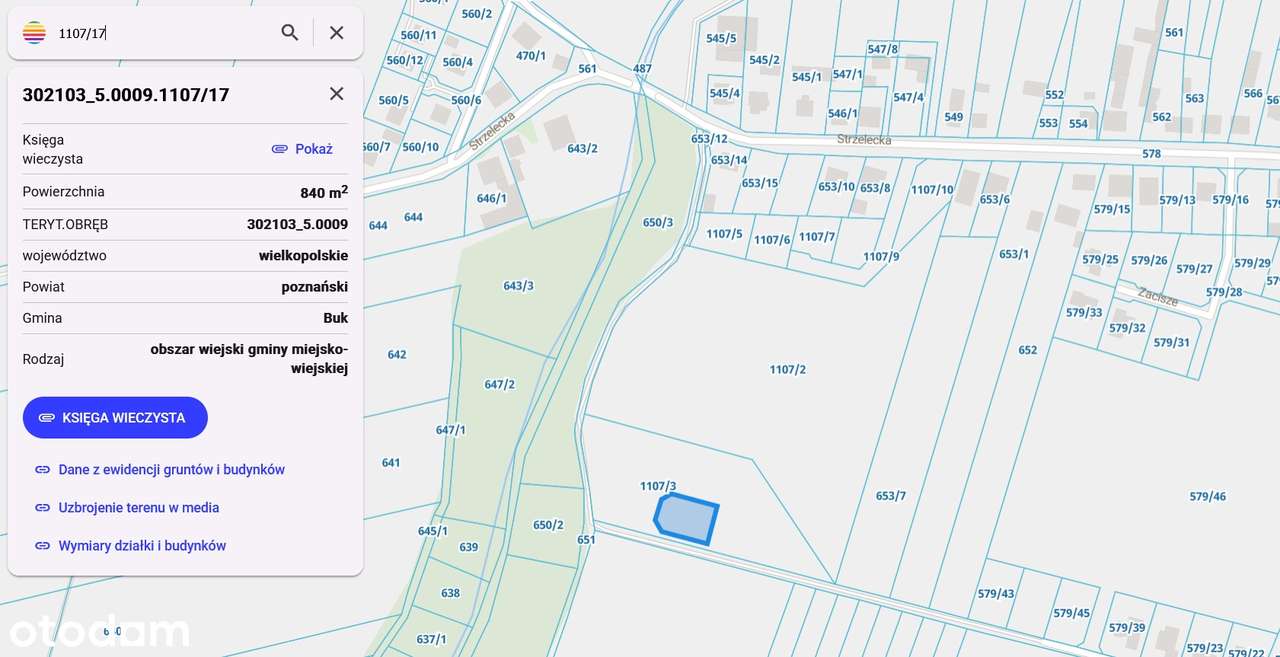This screenshot has height=657, width=1280.
Task: Click parcel label 1107/3 on map
Action: click(x=658, y=486)
